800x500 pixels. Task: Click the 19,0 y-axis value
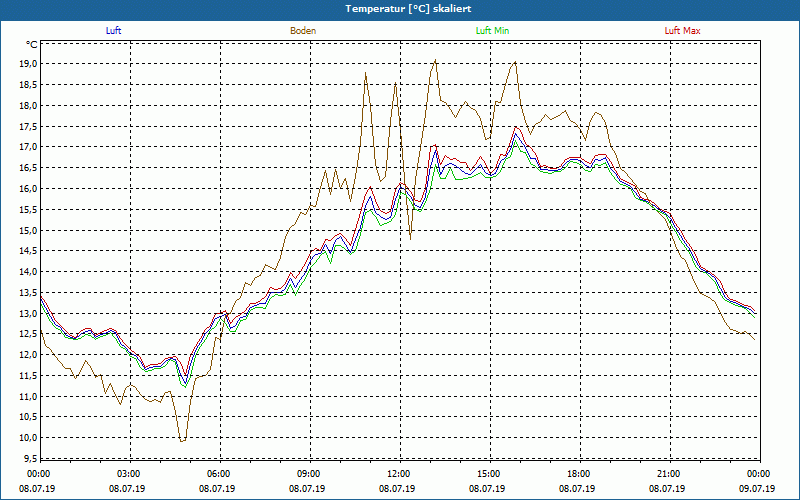point(28,64)
